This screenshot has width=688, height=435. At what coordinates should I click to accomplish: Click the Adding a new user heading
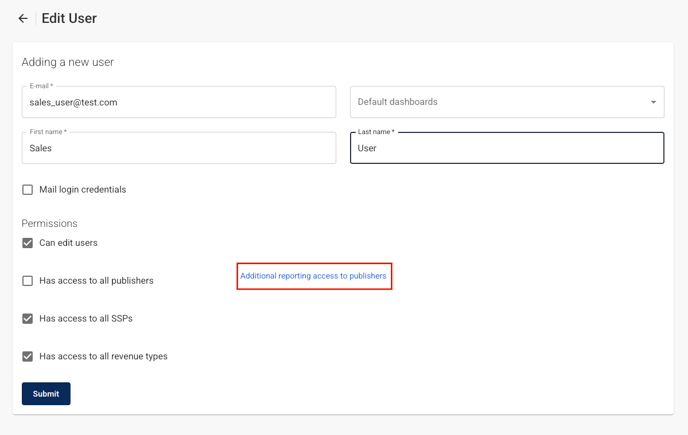pyautogui.click(x=68, y=62)
